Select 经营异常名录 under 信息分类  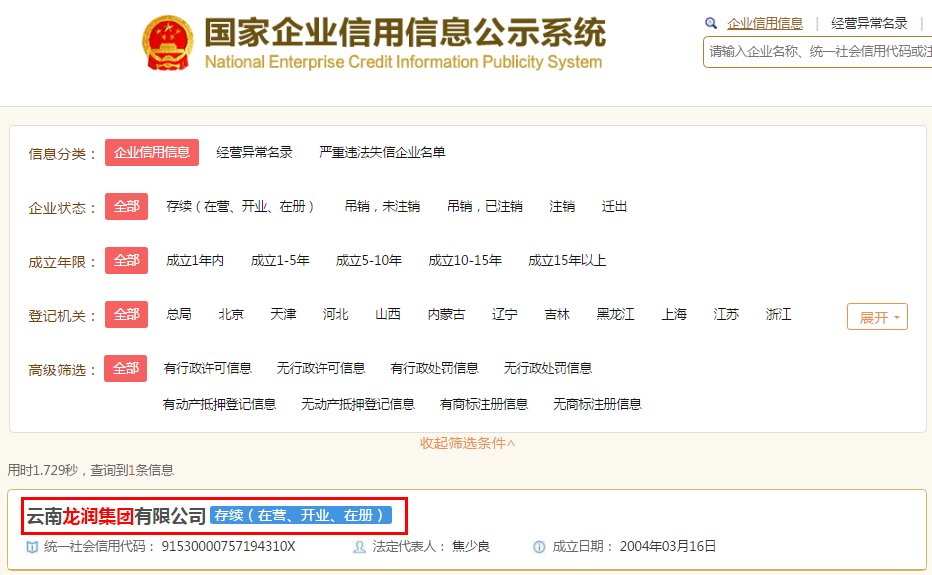click(254, 153)
